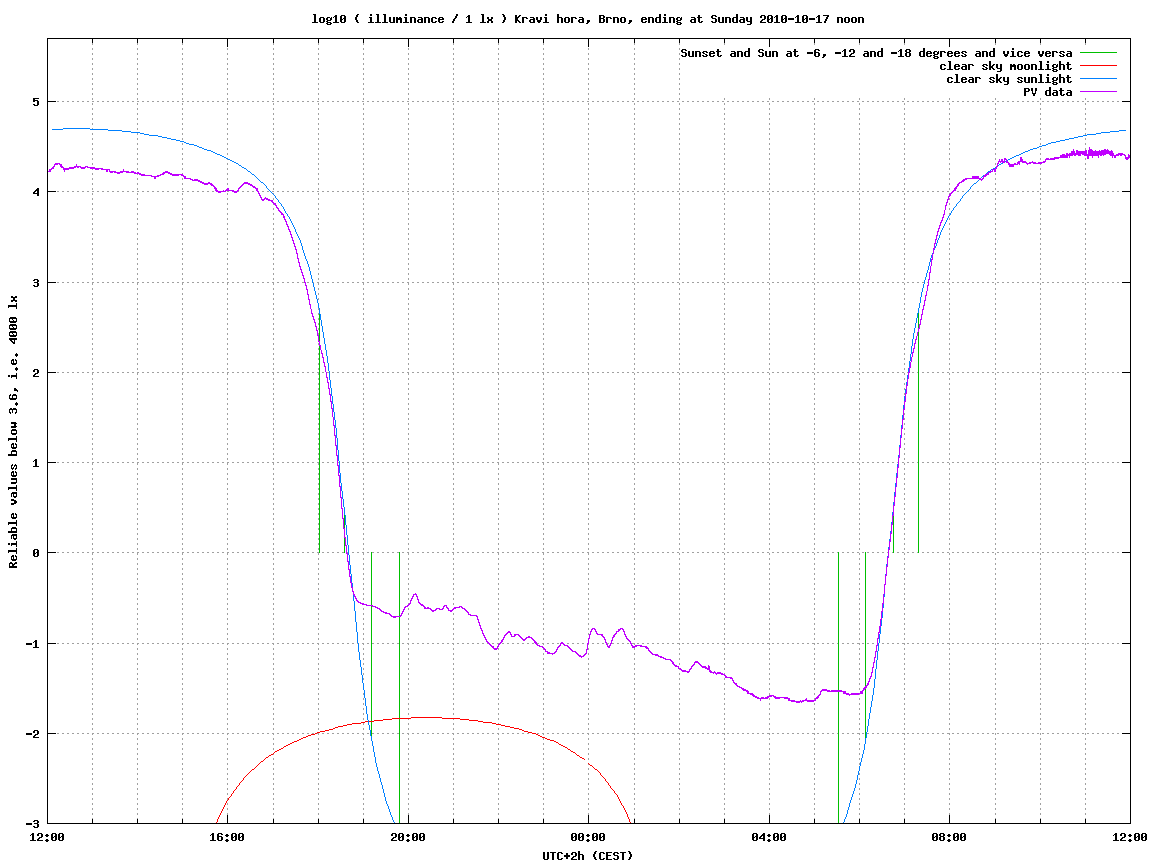1151x863 pixels.
Task: Click the blue sunlight legend line sample
Action: pyautogui.click(x=1098, y=79)
